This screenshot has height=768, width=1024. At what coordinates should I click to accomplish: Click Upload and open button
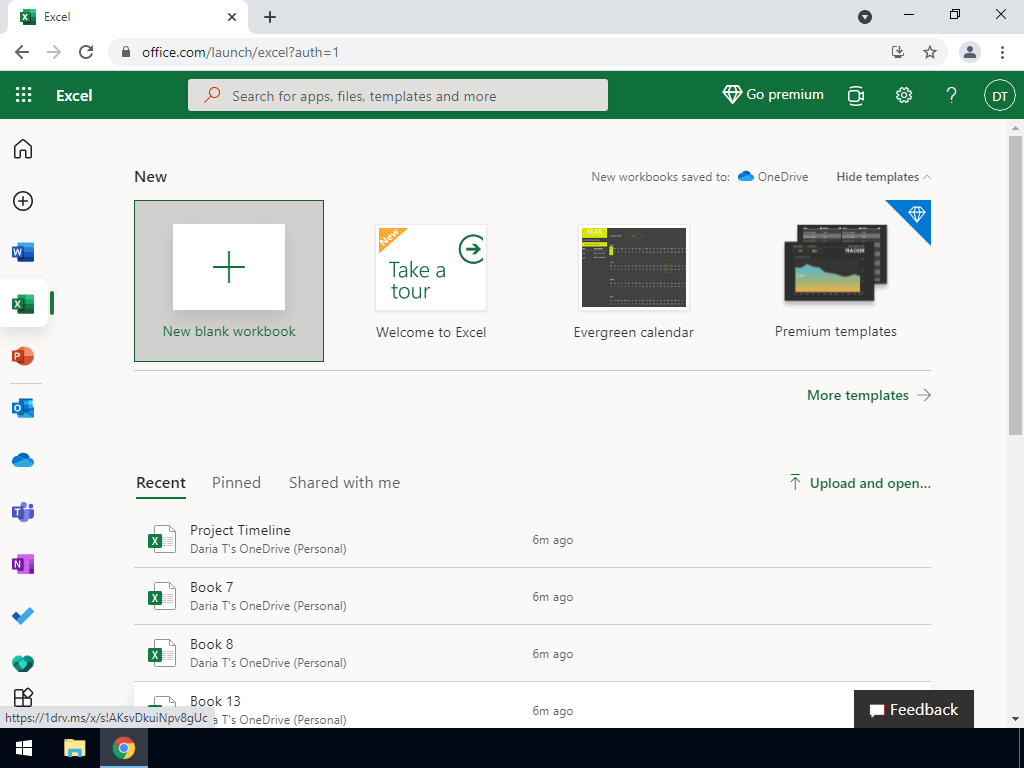pos(860,483)
